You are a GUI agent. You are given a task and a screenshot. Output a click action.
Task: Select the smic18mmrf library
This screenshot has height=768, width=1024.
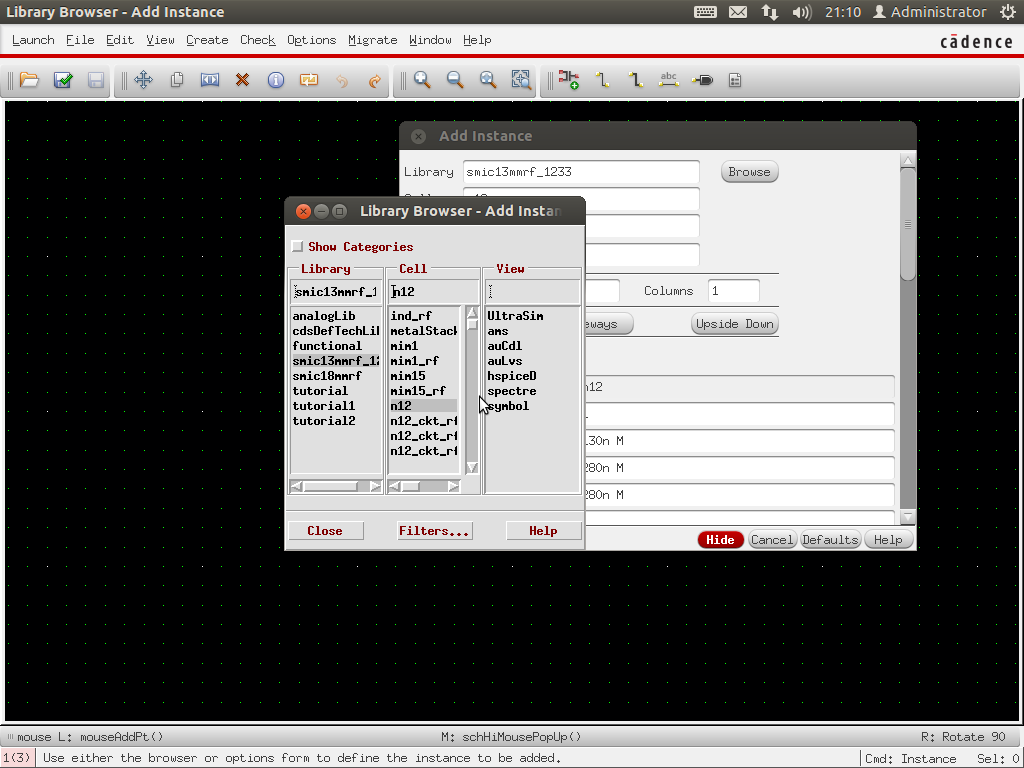(x=327, y=376)
